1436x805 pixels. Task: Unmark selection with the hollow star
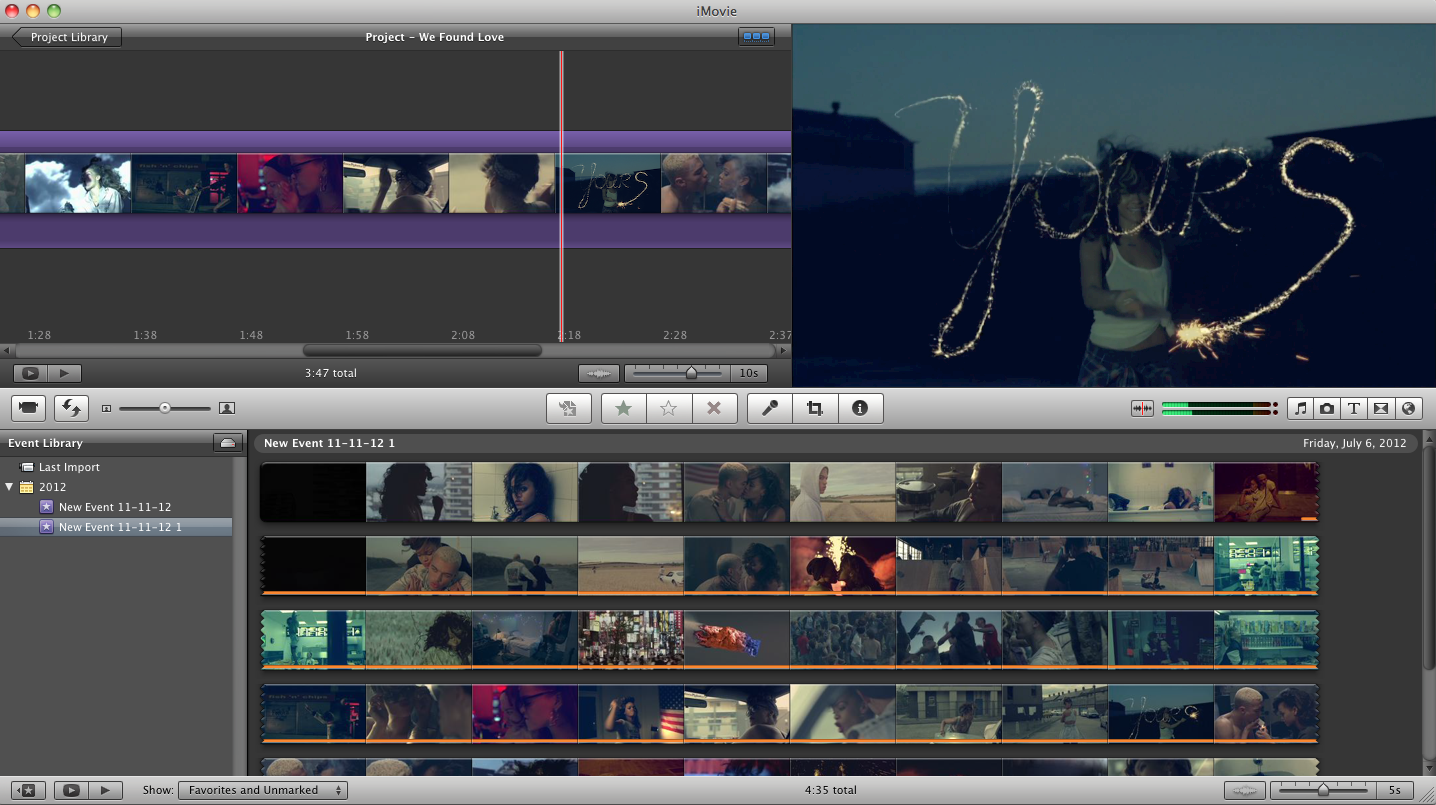pyautogui.click(x=669, y=408)
